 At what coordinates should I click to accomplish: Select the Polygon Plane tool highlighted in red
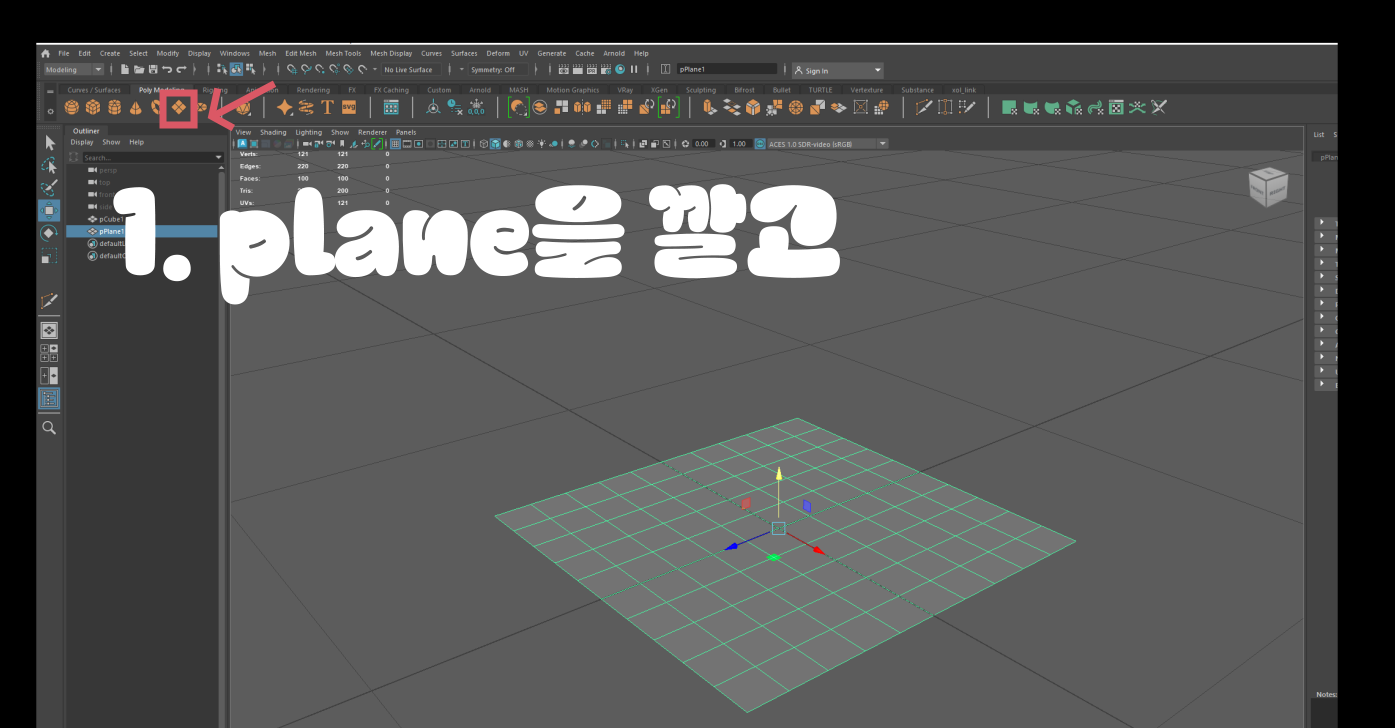179,107
